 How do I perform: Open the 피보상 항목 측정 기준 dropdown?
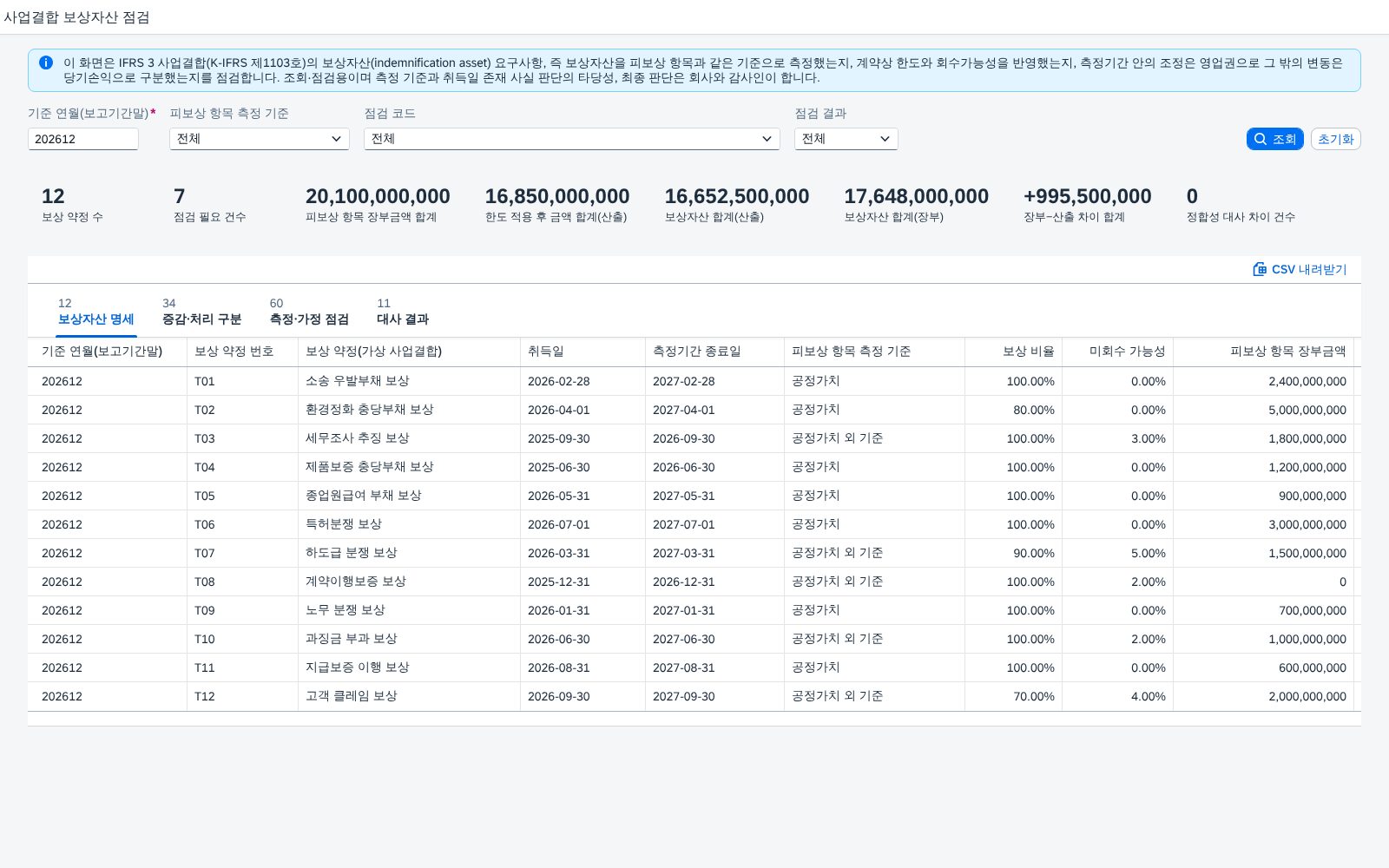point(260,139)
